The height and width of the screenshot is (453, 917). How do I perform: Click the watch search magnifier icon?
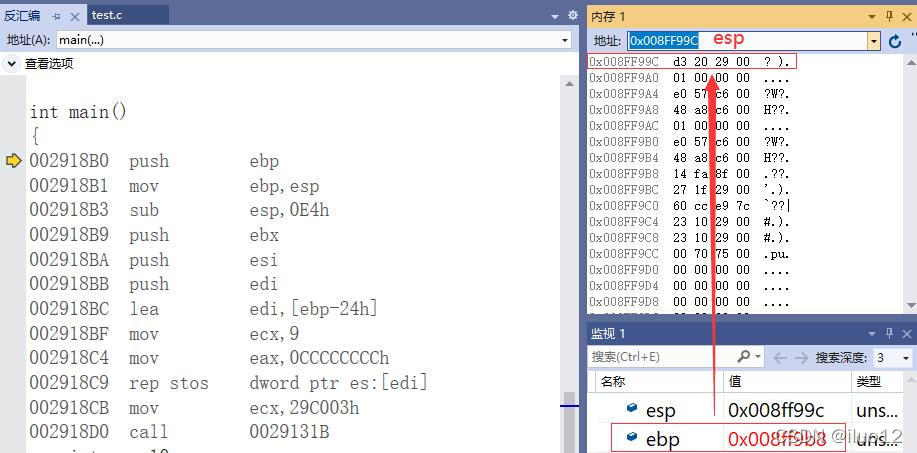click(743, 356)
